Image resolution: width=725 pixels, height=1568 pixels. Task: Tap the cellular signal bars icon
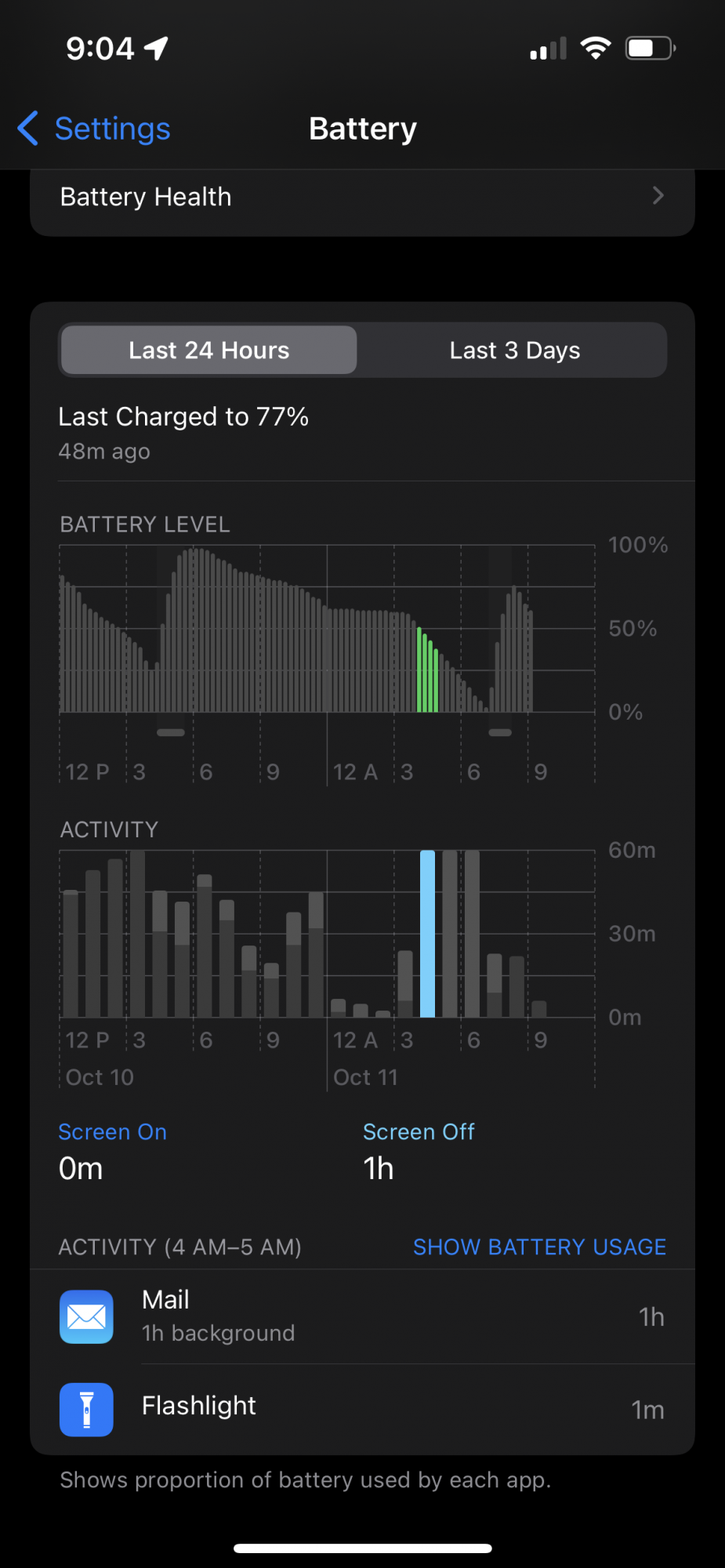coord(548,49)
